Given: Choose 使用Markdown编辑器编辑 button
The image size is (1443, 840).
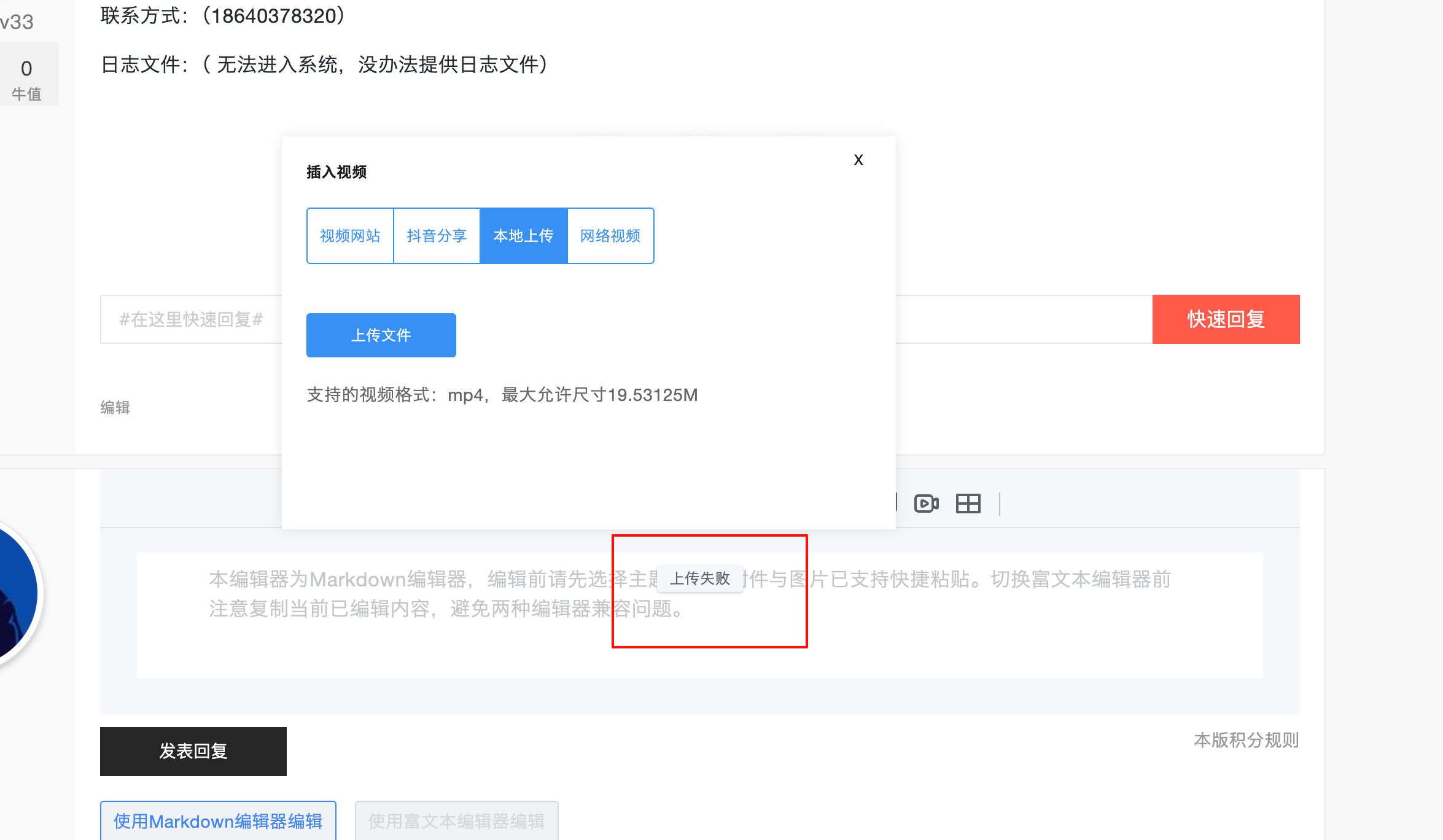Looking at the screenshot, I should pos(218,821).
